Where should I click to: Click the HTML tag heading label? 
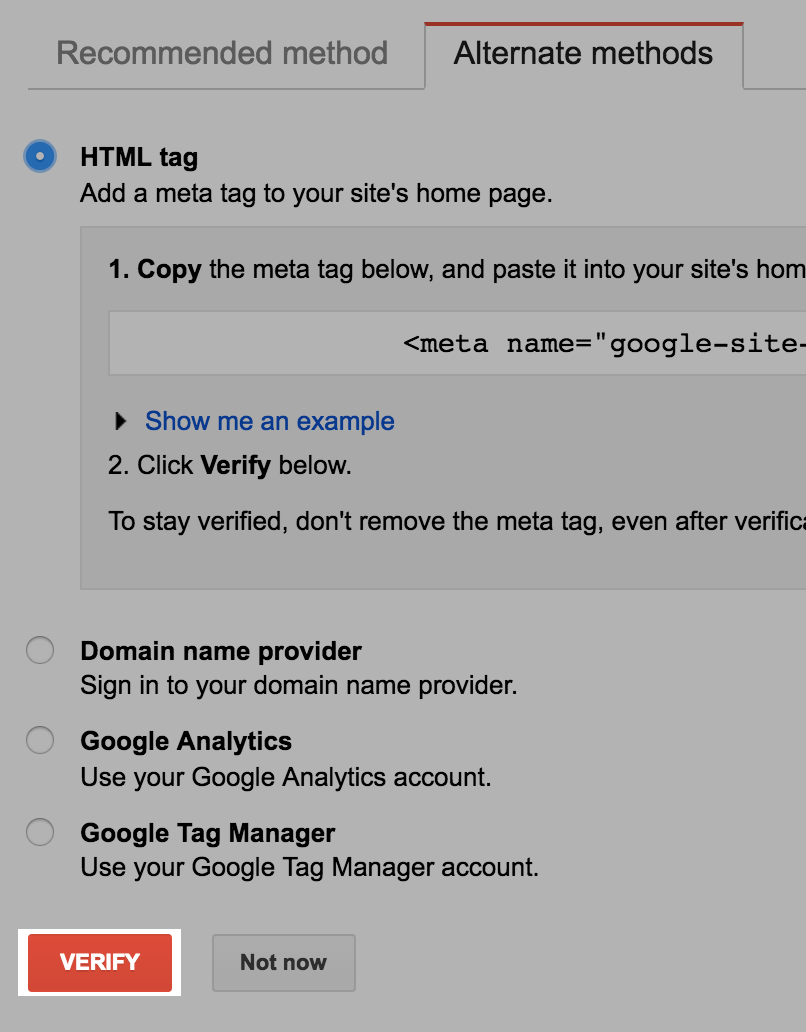pyautogui.click(x=139, y=157)
